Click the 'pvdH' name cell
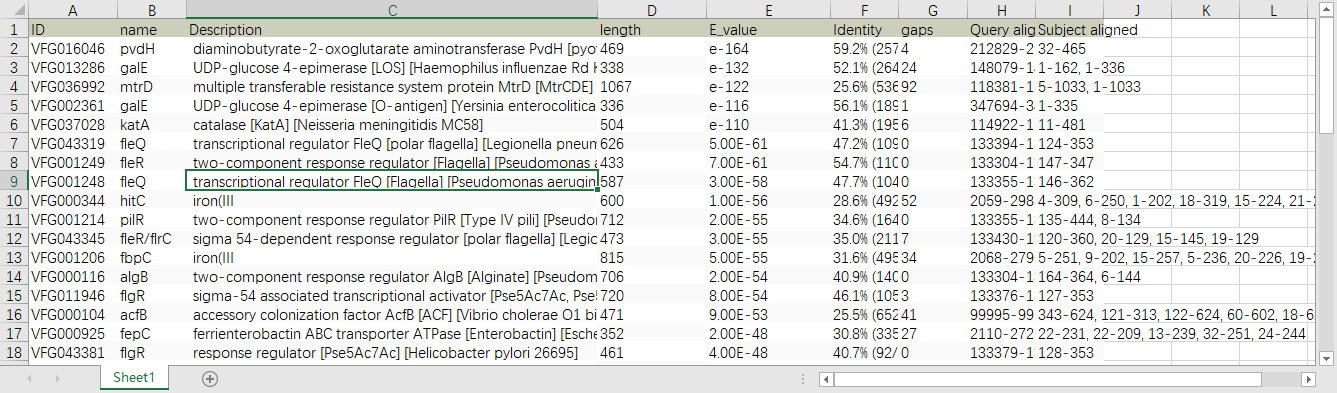The image size is (1337, 393). pos(151,48)
